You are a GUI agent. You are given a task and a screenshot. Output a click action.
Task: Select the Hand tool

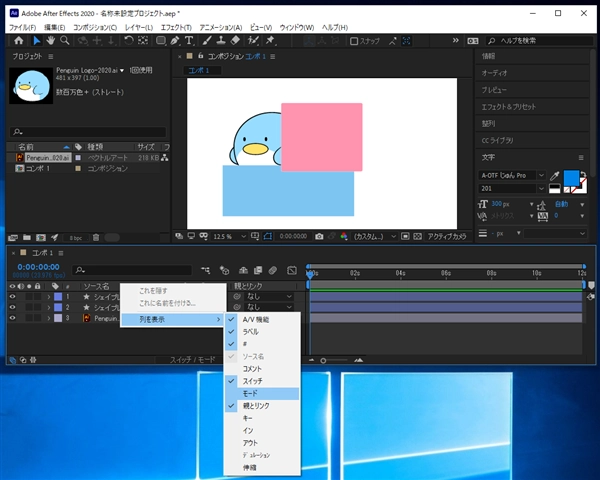[51, 41]
